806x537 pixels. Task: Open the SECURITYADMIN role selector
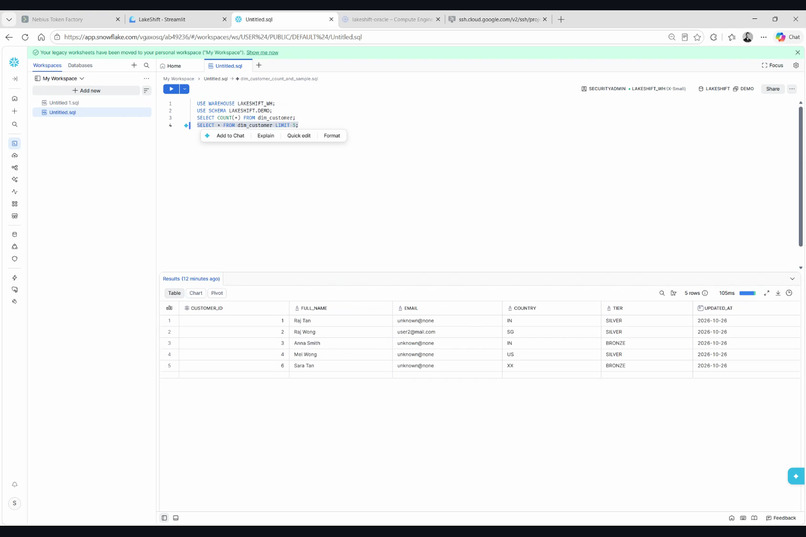[603, 89]
